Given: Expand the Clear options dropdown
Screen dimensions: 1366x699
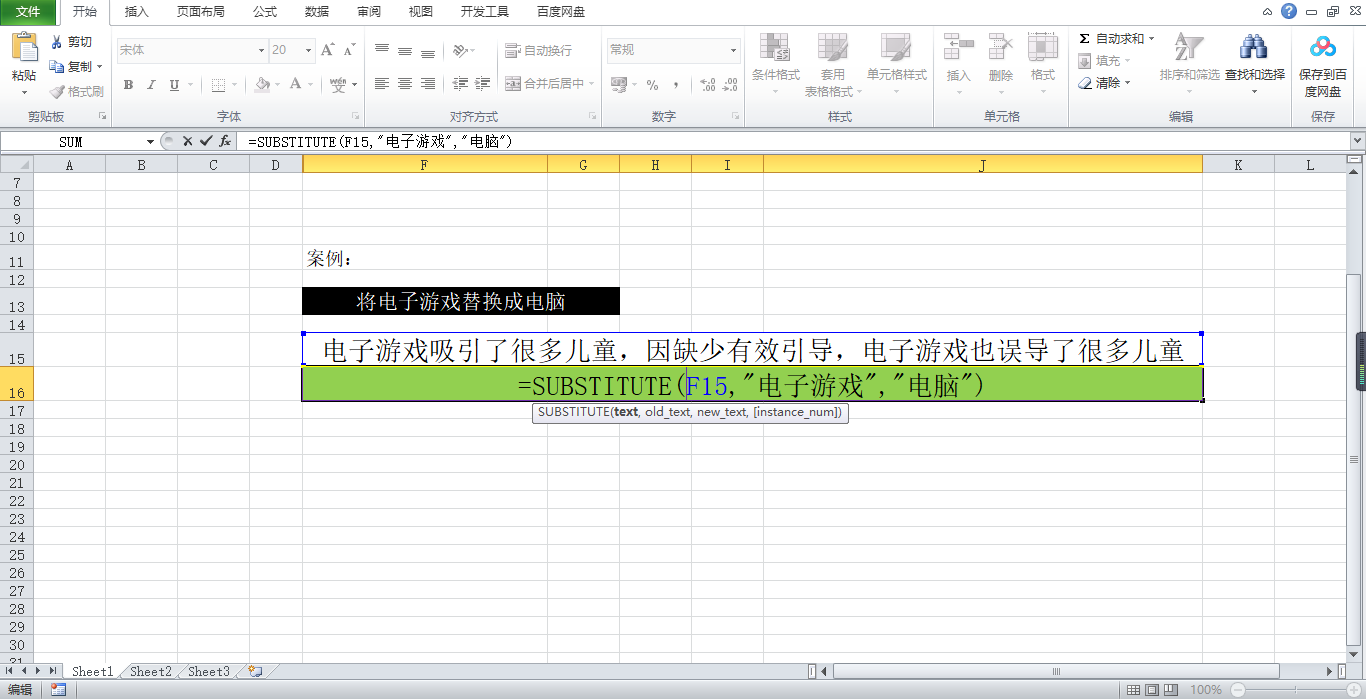Looking at the screenshot, I should pyautogui.click(x=1127, y=83).
